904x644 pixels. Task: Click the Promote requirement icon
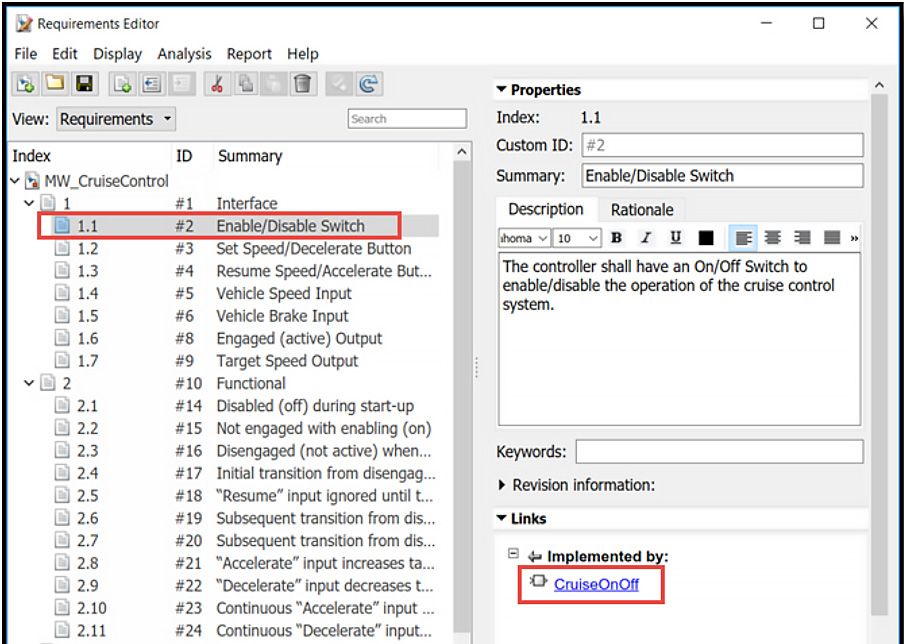(153, 87)
